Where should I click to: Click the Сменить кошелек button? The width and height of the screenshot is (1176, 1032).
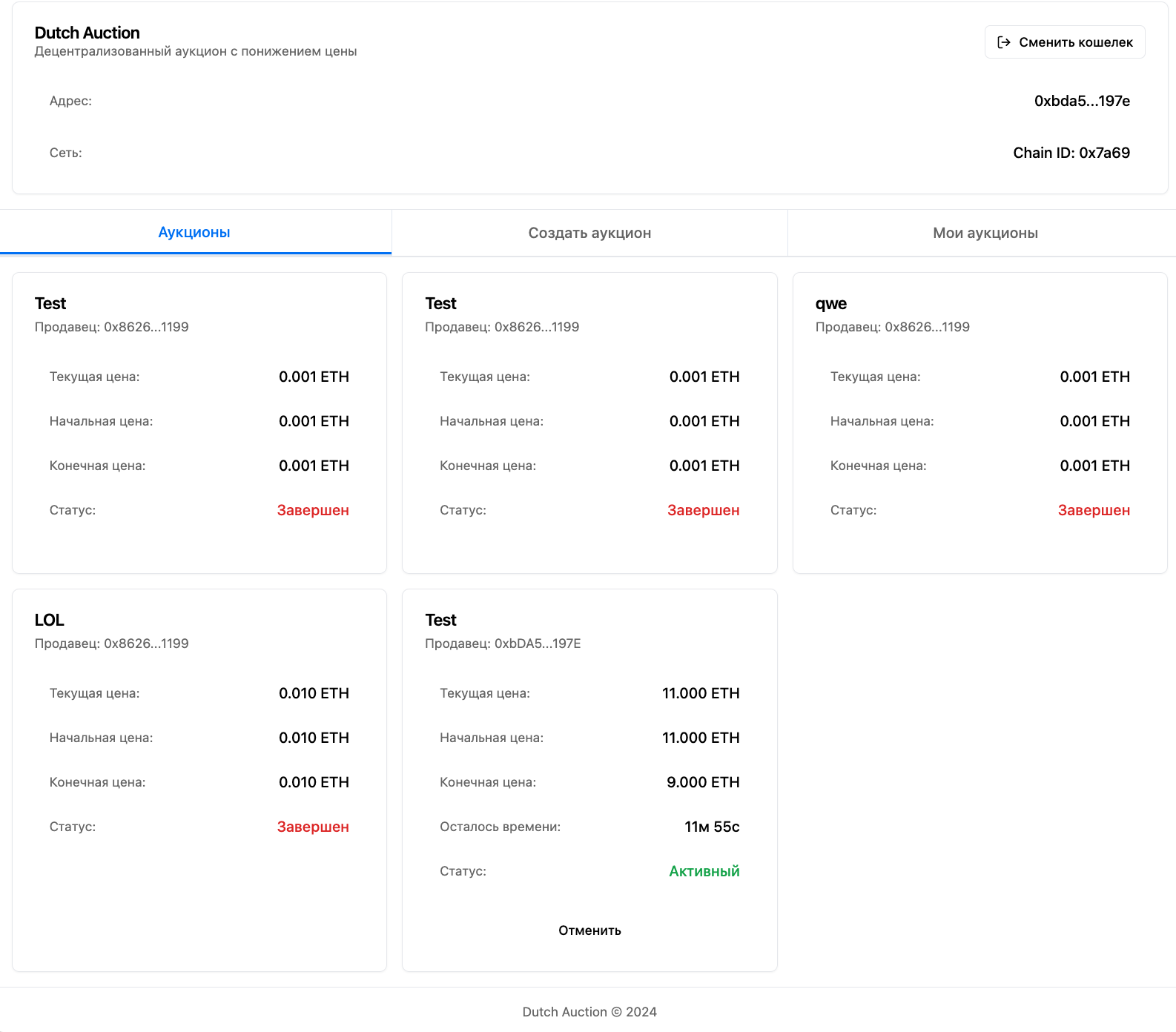[1065, 42]
